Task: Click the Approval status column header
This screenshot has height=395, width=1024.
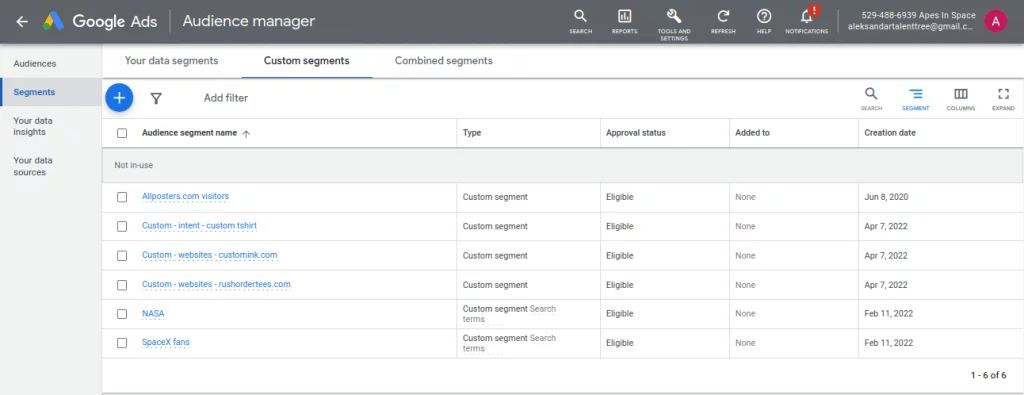Action: [636, 133]
